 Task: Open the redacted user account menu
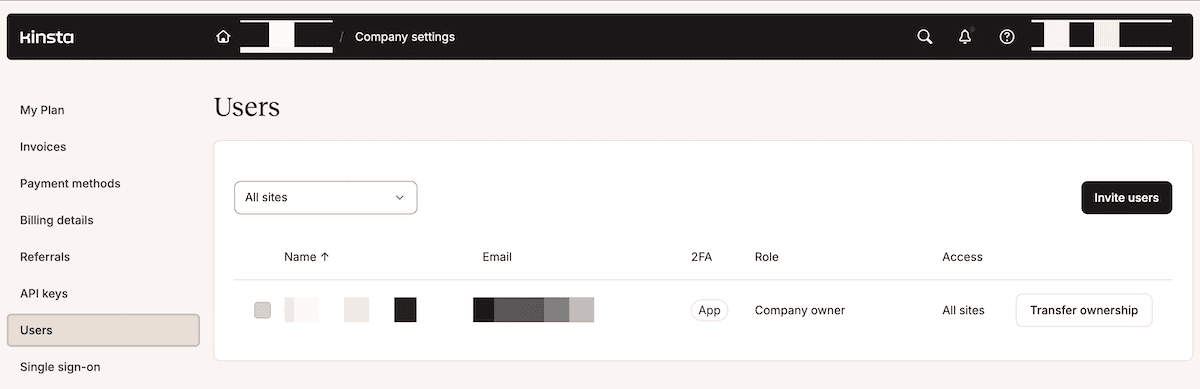coord(1101,35)
